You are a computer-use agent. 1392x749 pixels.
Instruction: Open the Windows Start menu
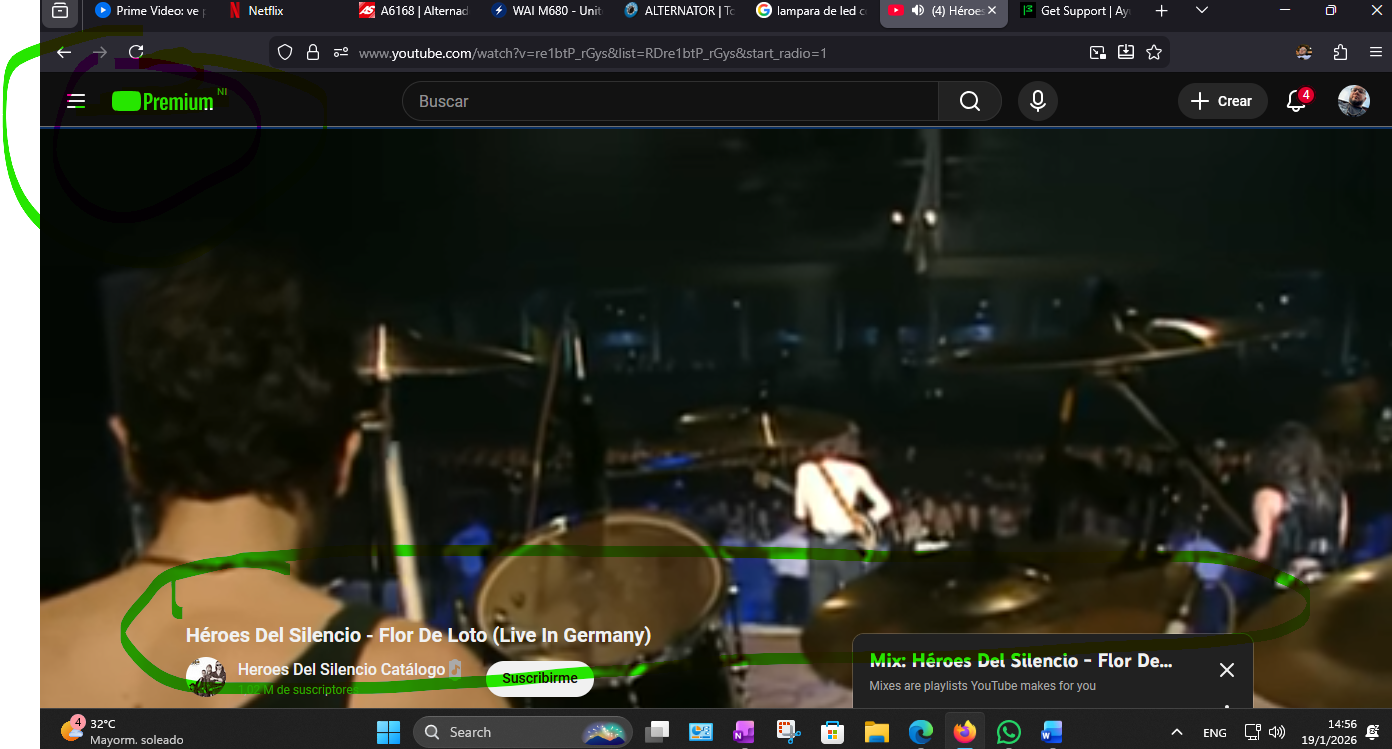[x=388, y=732]
